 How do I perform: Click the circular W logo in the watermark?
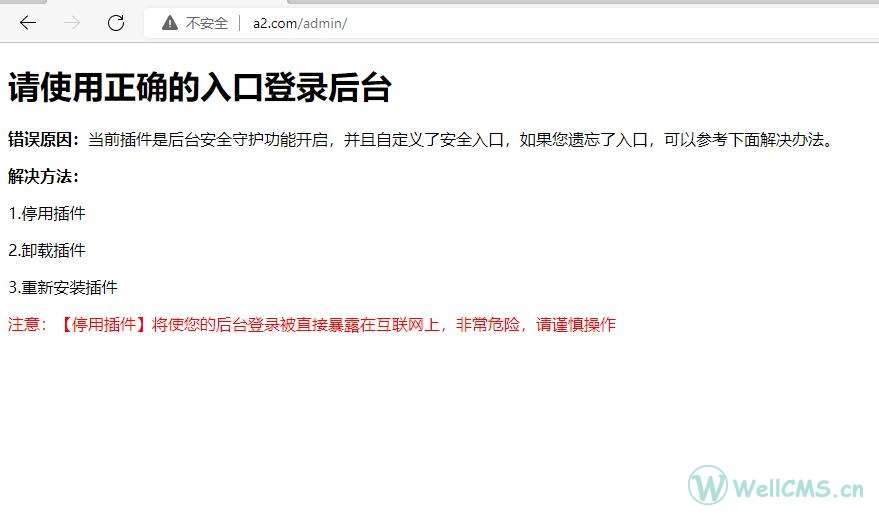708,485
